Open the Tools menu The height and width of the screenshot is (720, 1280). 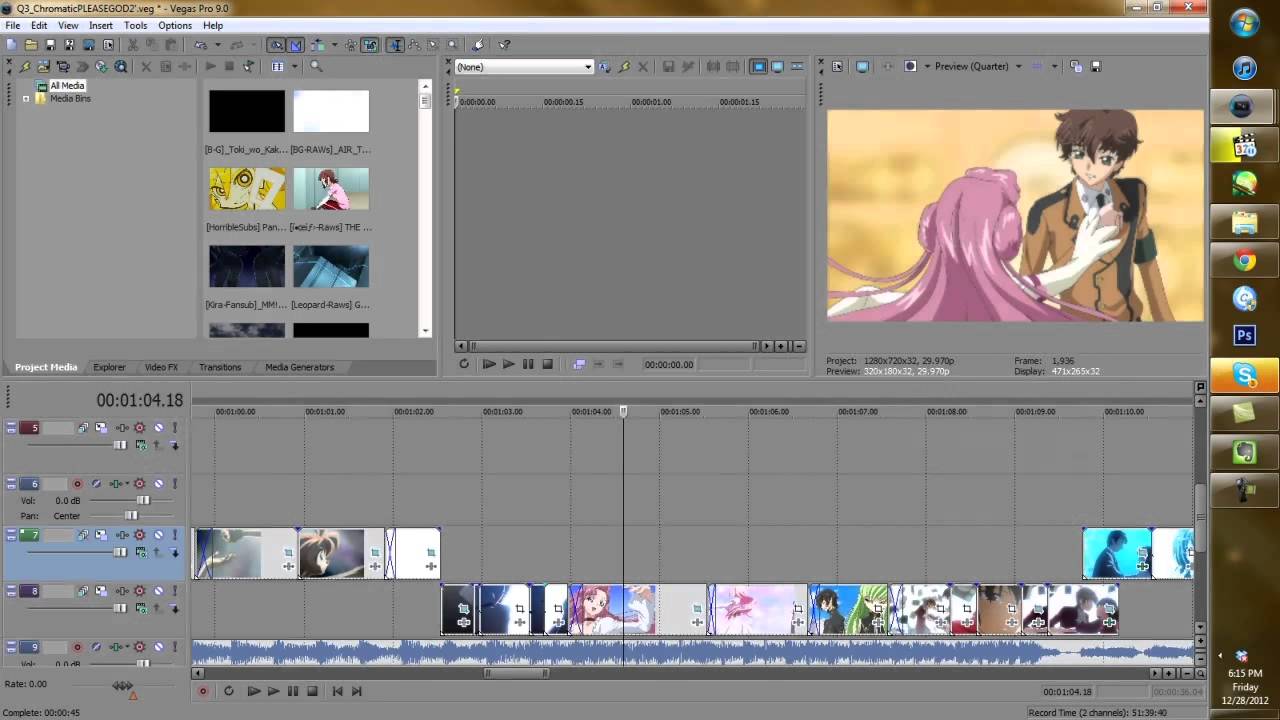pos(135,25)
